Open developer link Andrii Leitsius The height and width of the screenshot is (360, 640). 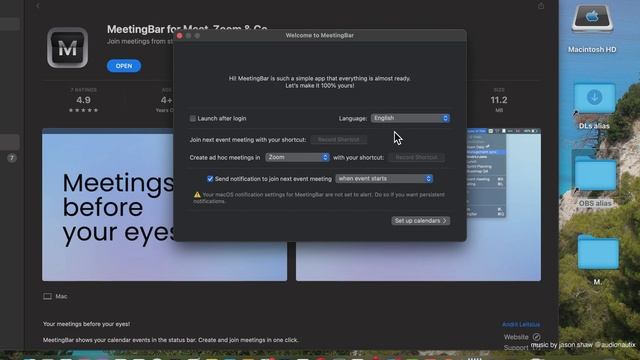coord(521,324)
